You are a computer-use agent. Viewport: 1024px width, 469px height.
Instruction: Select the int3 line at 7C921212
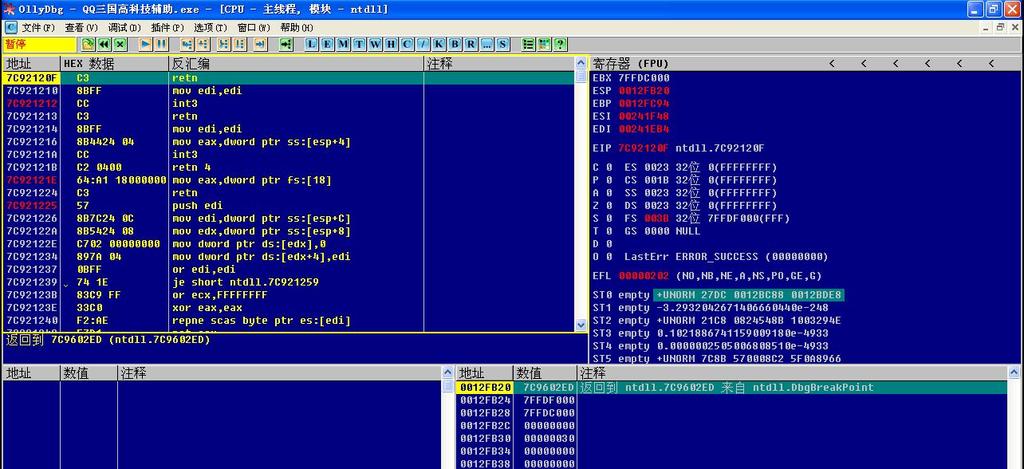click(x=289, y=103)
